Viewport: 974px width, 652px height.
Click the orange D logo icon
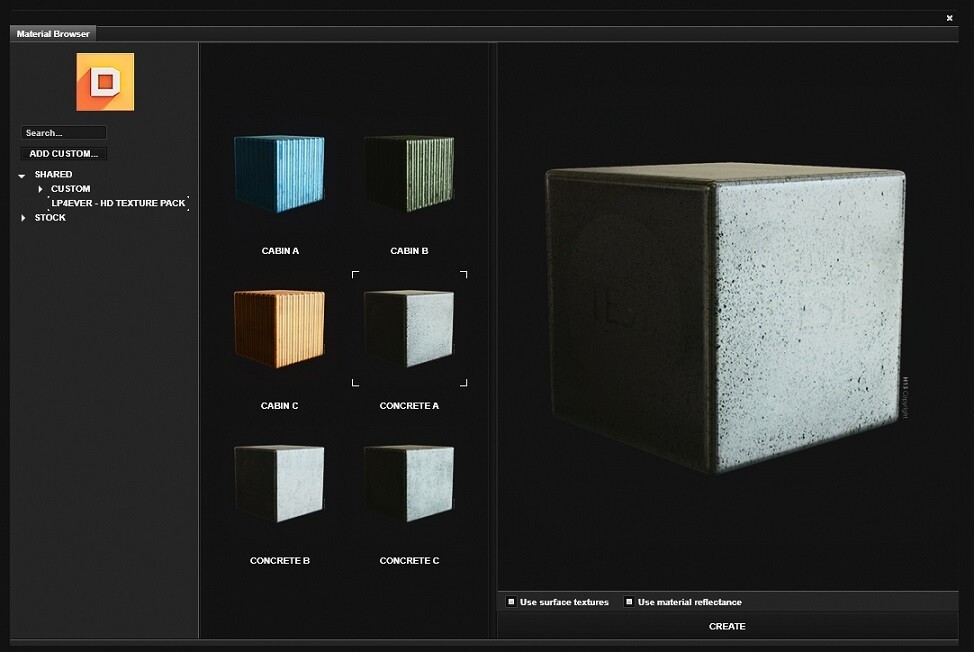pos(105,82)
